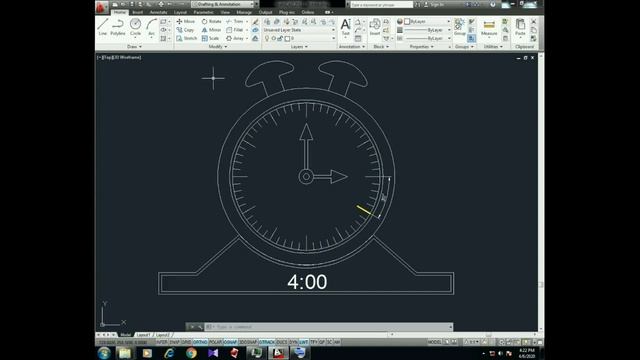640x360 pixels.
Task: Open the Group tool
Action: click(460, 27)
